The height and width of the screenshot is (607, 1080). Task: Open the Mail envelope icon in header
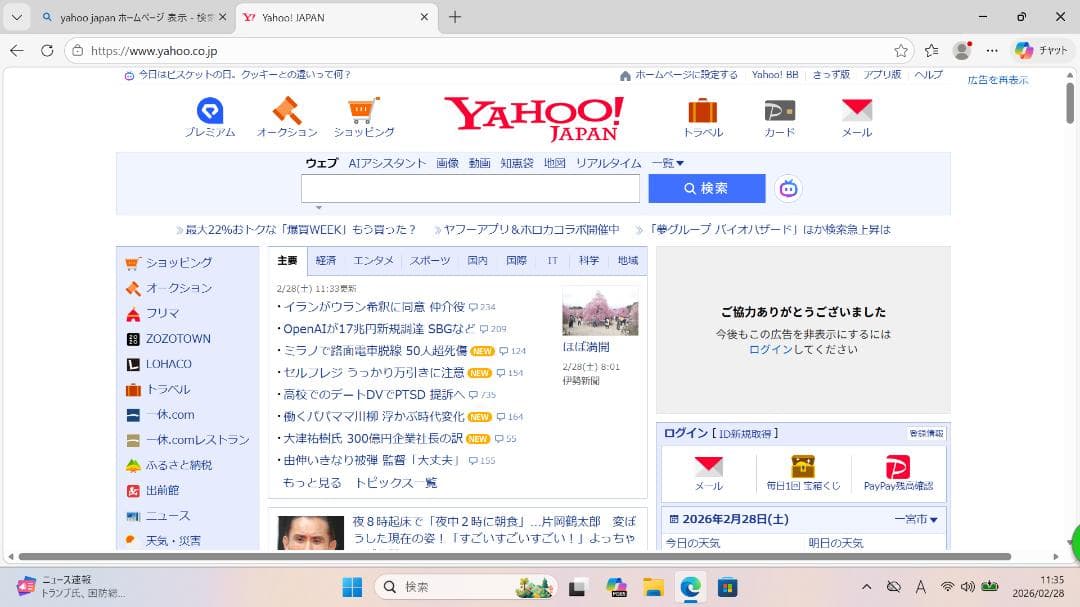pos(857,110)
